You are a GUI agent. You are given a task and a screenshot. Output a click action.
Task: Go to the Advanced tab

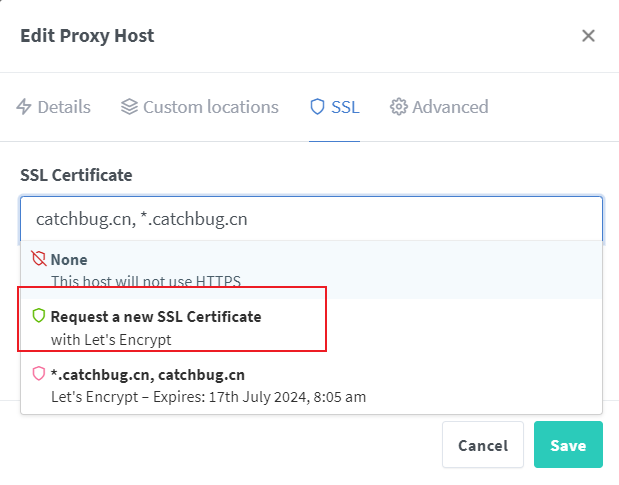coord(450,107)
